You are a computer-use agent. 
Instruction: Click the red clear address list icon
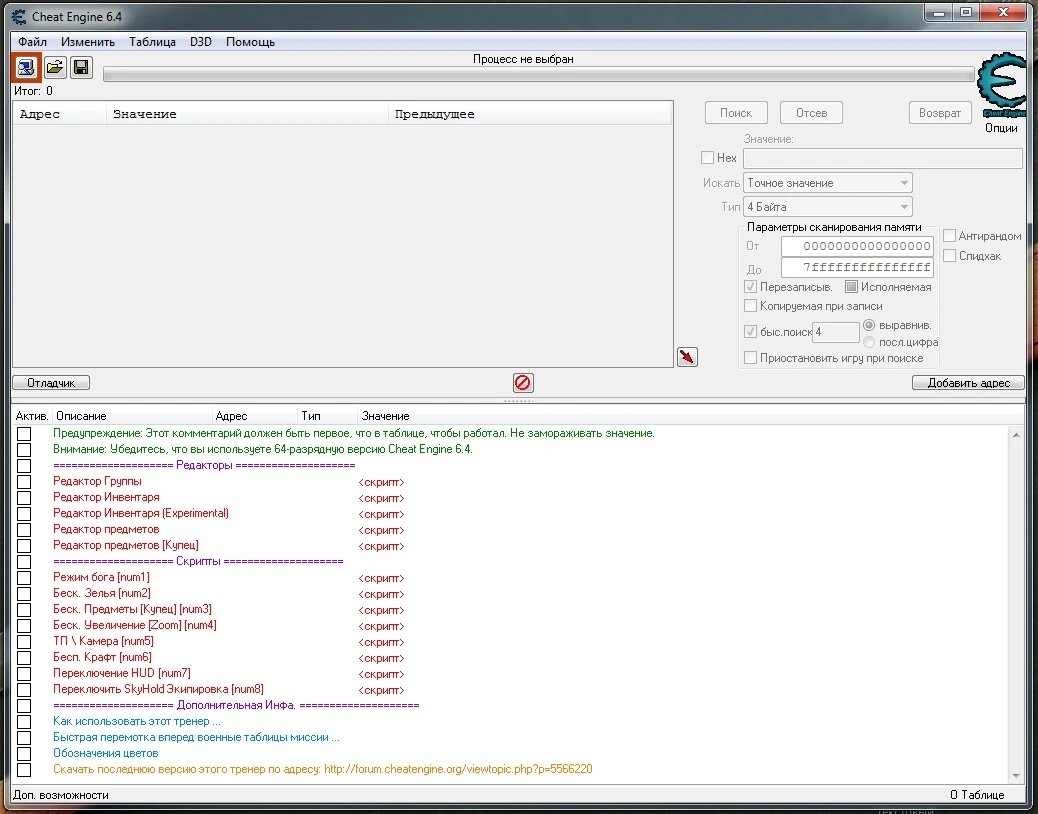522,382
